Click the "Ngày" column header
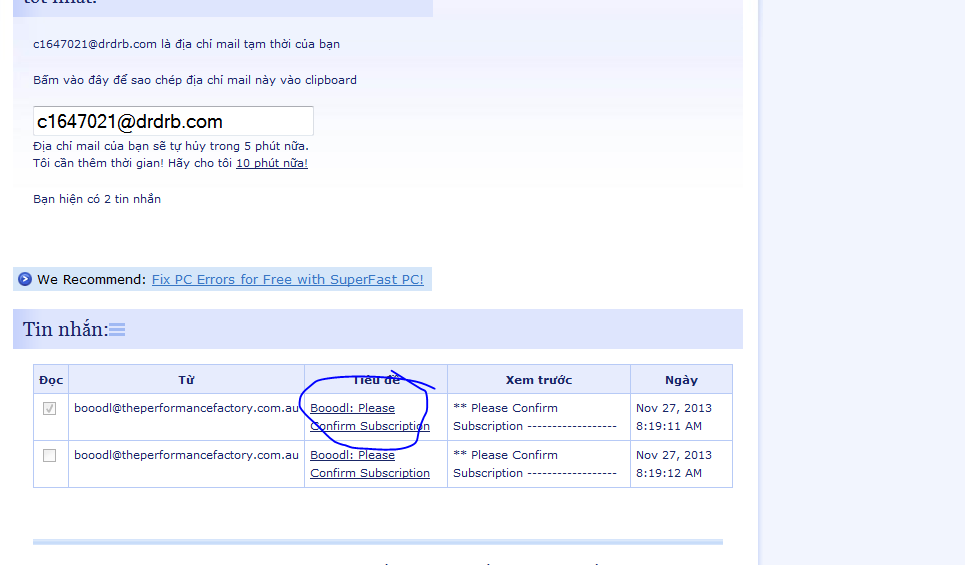This screenshot has height=565, width=965. point(681,380)
